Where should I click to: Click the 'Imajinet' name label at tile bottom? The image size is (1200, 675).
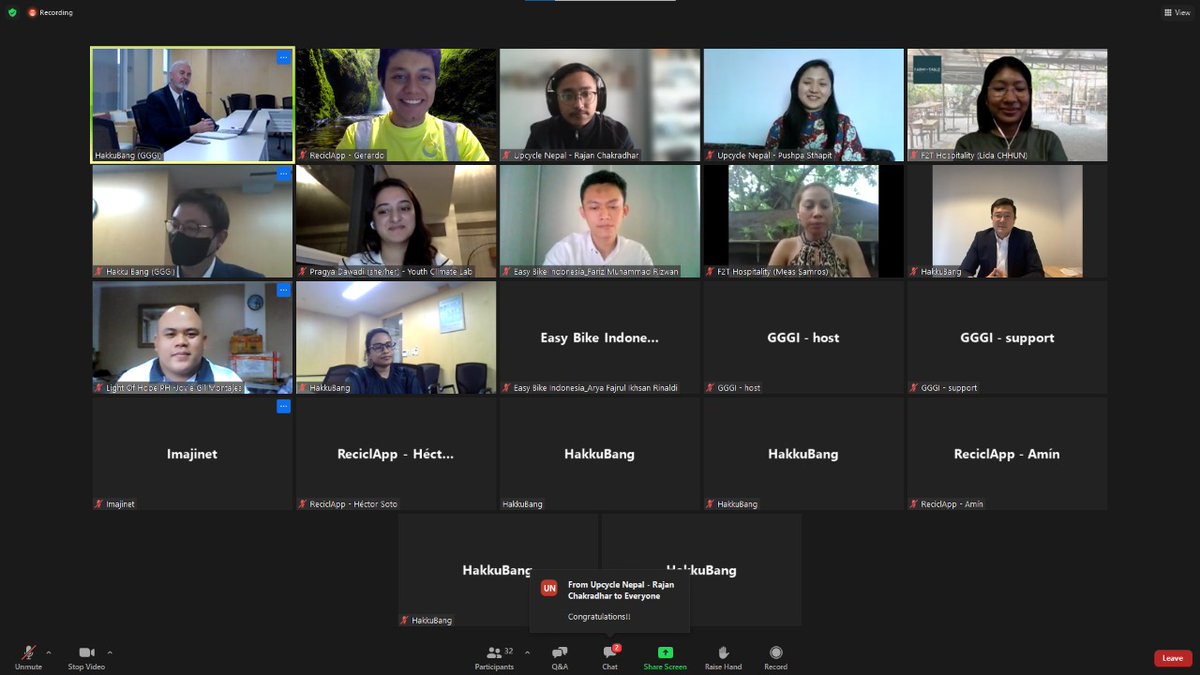coord(120,504)
